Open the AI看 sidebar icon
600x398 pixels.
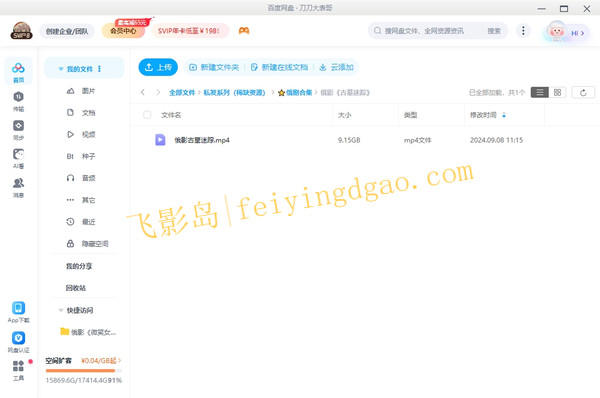coord(18,158)
